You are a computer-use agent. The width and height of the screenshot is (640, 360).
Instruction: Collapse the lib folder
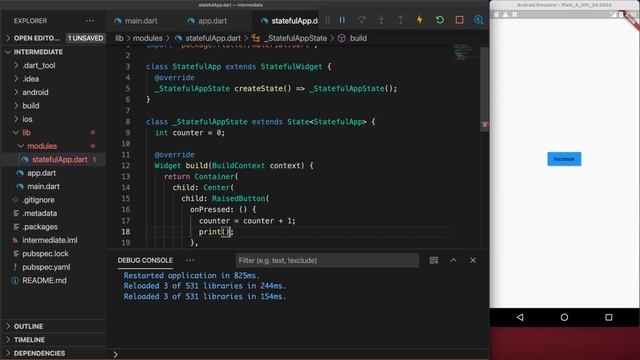point(26,133)
